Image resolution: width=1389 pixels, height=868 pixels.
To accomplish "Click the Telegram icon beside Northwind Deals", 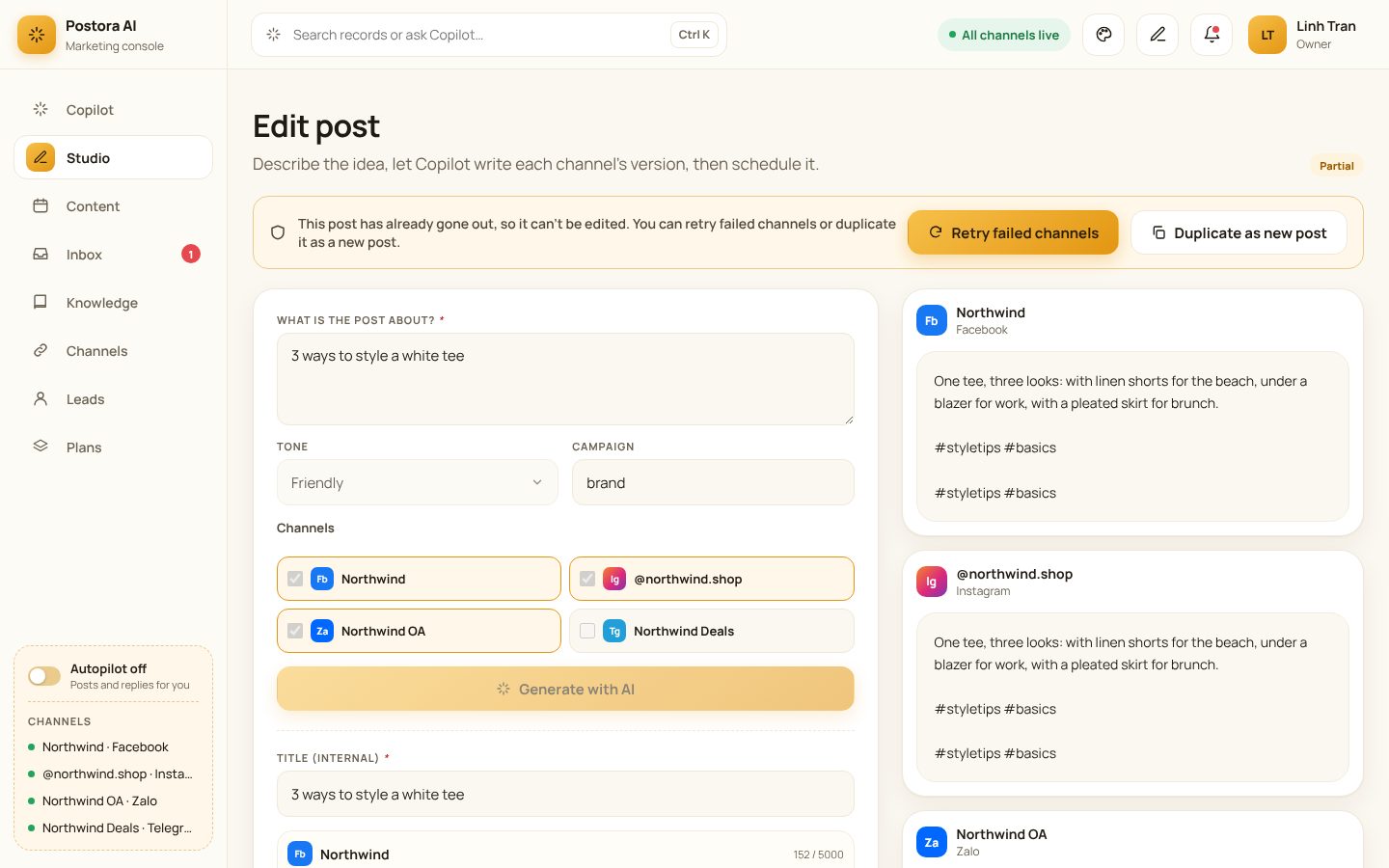I will click(614, 631).
